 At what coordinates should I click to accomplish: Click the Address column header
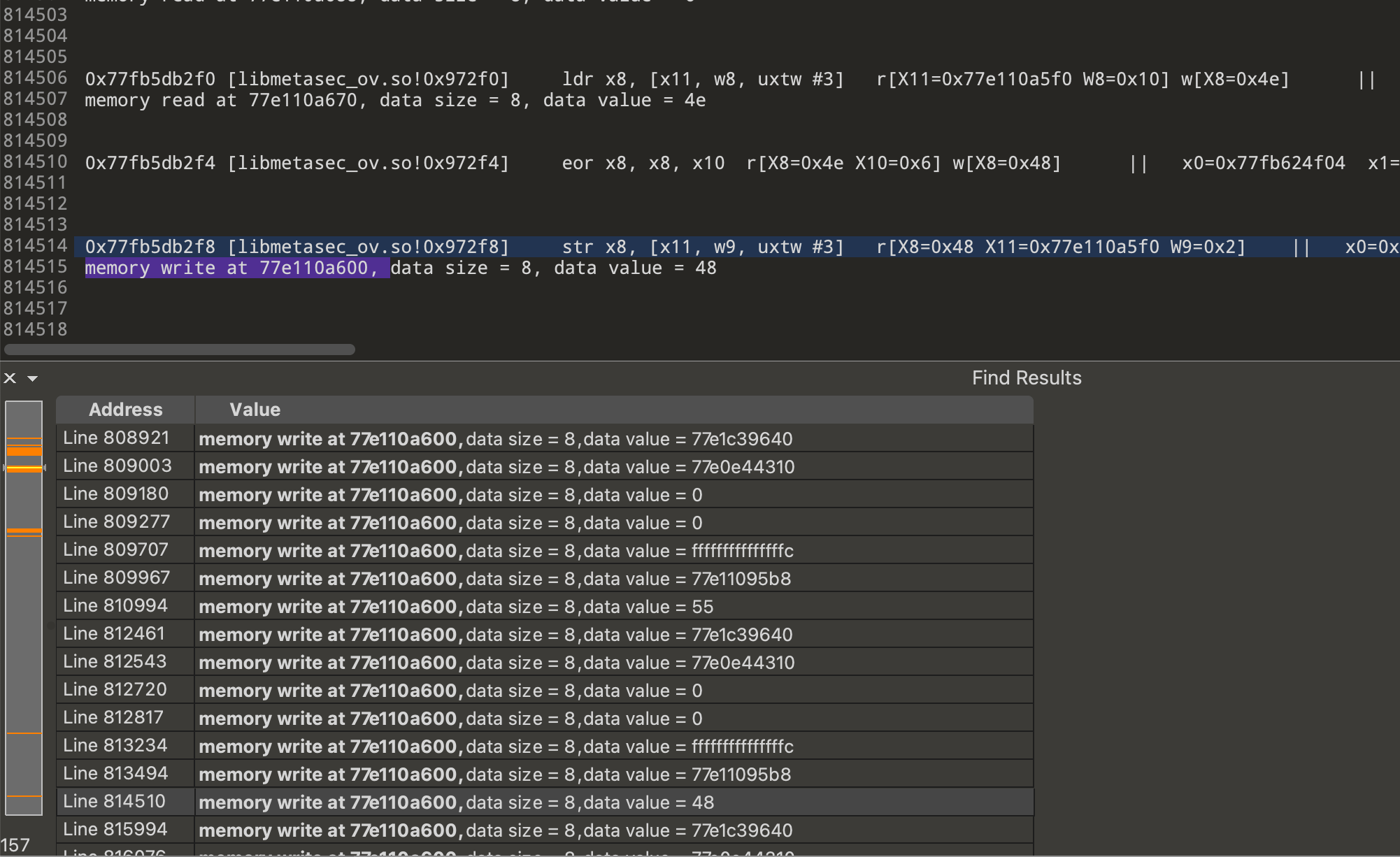pyautogui.click(x=125, y=410)
